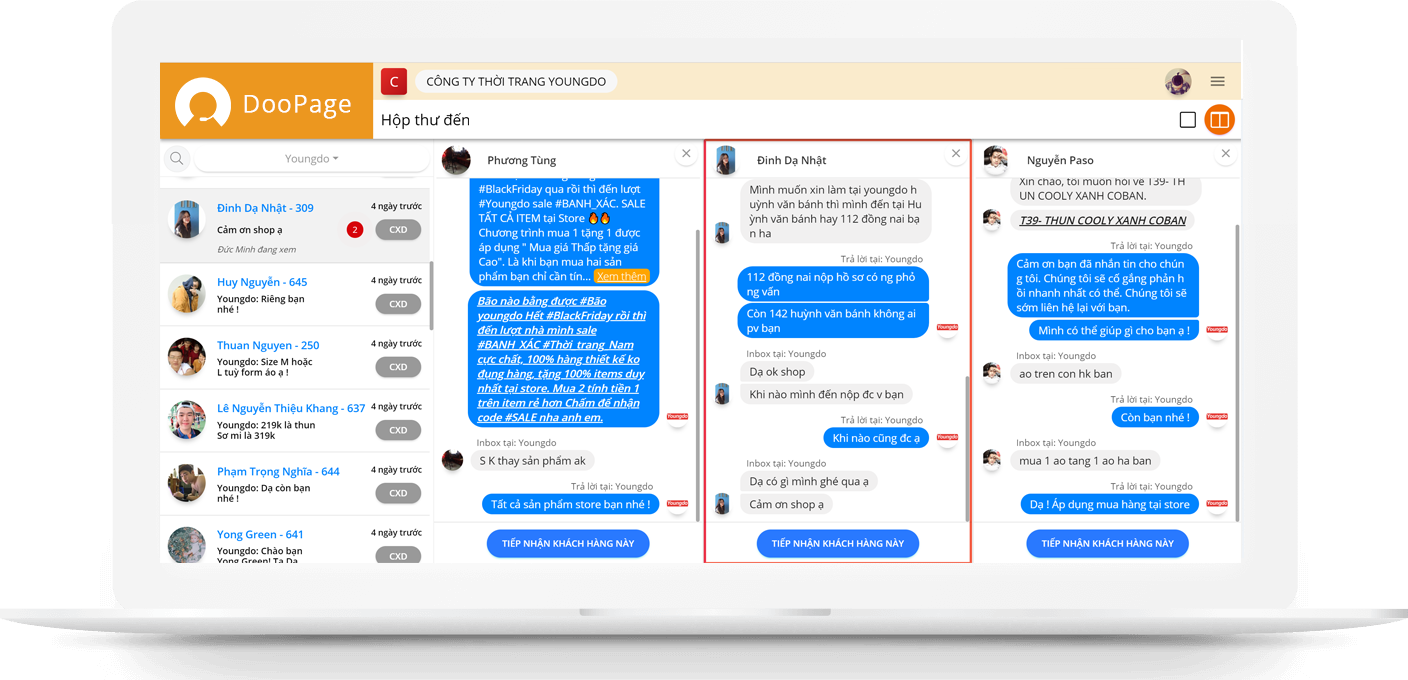The image size is (1408, 680).
Task: Close the Phương Tùng chat panel
Action: click(686, 154)
